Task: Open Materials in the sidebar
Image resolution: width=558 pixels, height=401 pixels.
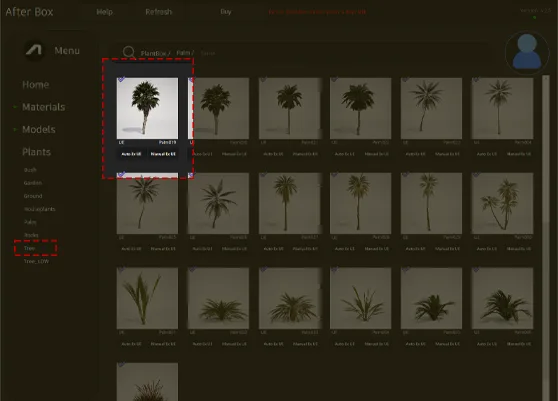Action: click(x=43, y=107)
